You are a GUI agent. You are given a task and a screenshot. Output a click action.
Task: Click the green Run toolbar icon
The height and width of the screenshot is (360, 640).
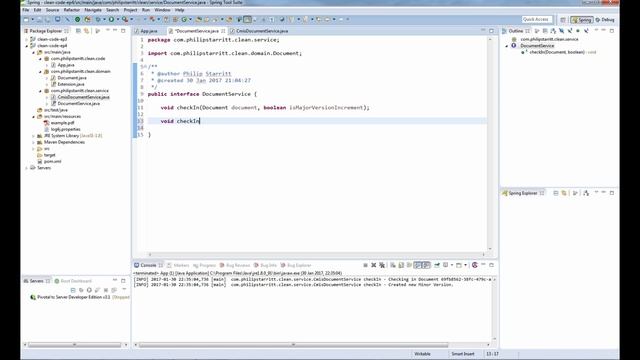pos(111,20)
